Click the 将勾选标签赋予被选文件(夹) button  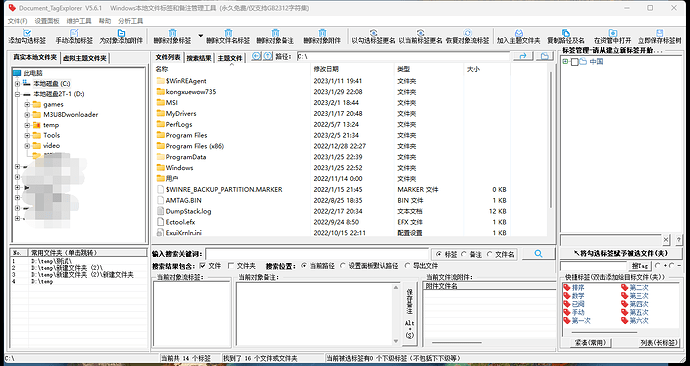620,253
